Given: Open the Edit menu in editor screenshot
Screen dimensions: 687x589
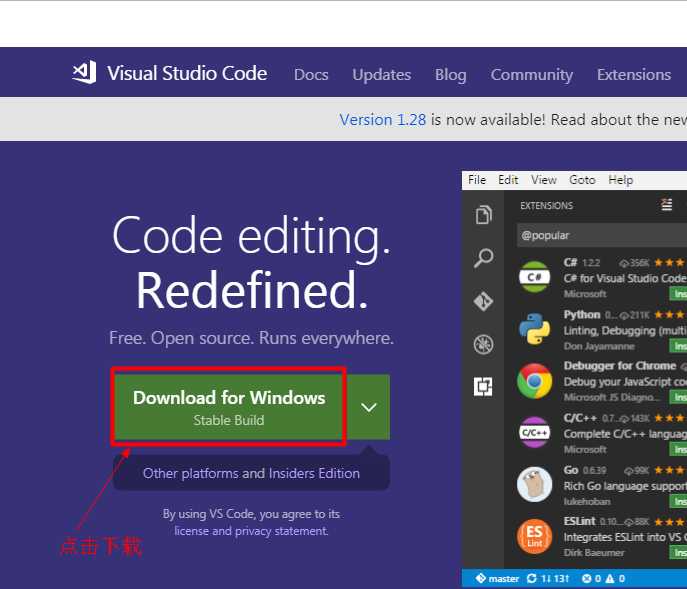Looking at the screenshot, I should tap(508, 180).
